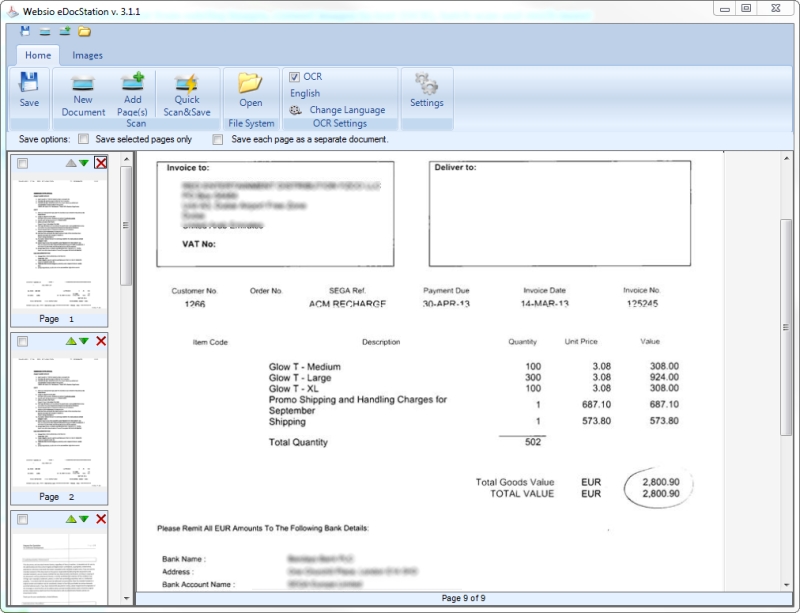This screenshot has height=613, width=800.
Task: Move Page 2 up with green arrow
Action: coord(71,341)
